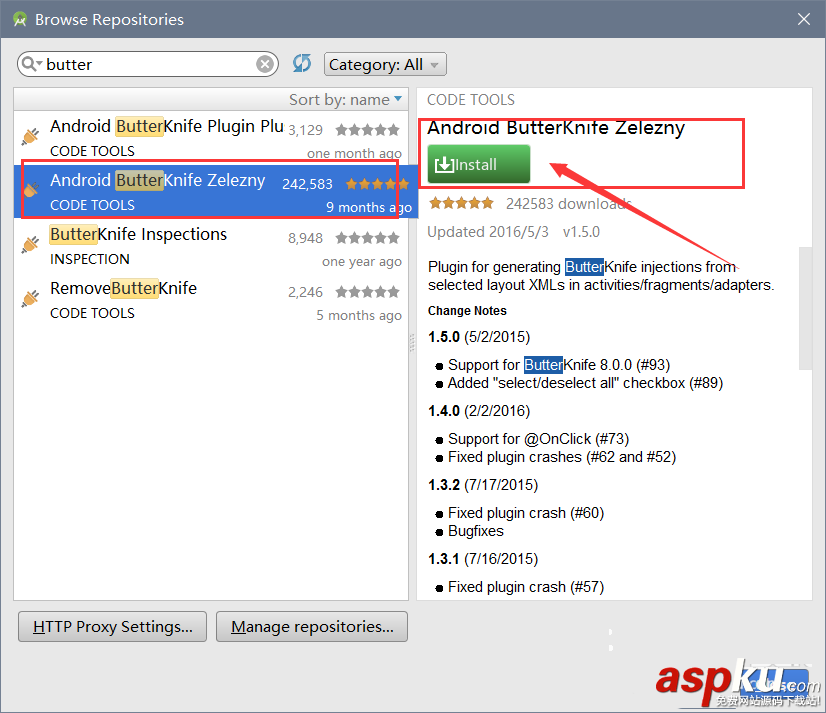Click plugin icon for ButterKnife Inspections
The height and width of the screenshot is (713, 826).
31,244
